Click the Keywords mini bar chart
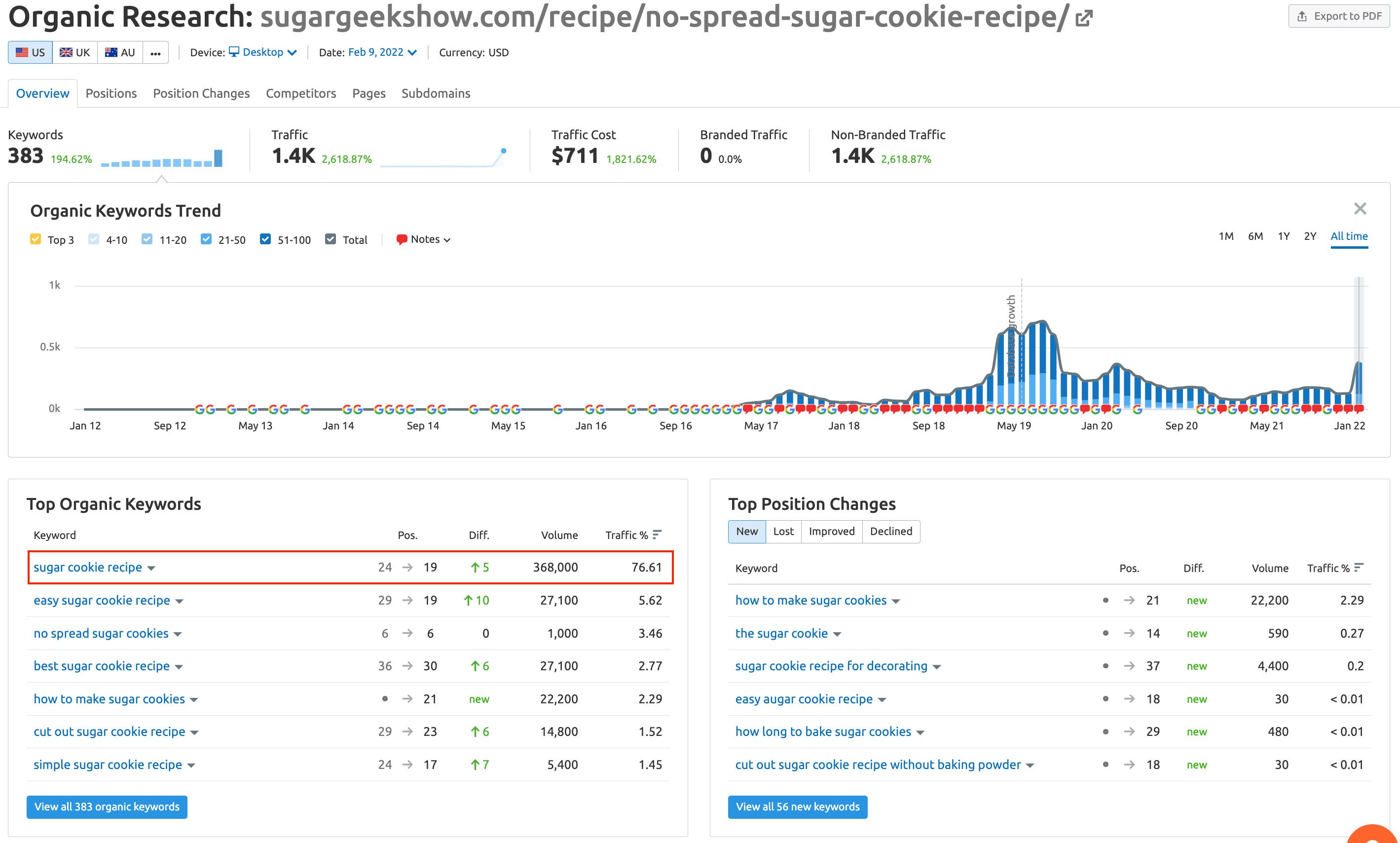The height and width of the screenshot is (843, 1400). (x=162, y=158)
